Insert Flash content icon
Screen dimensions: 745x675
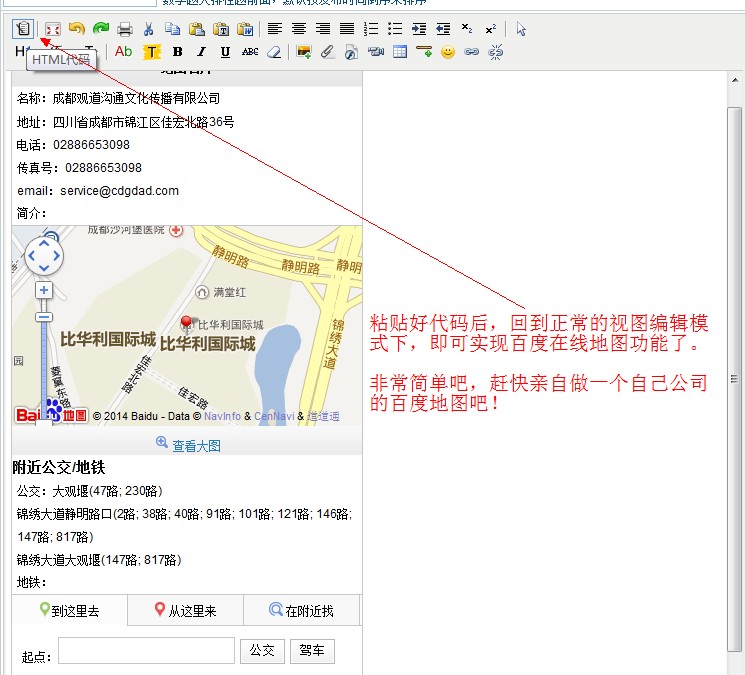352,52
